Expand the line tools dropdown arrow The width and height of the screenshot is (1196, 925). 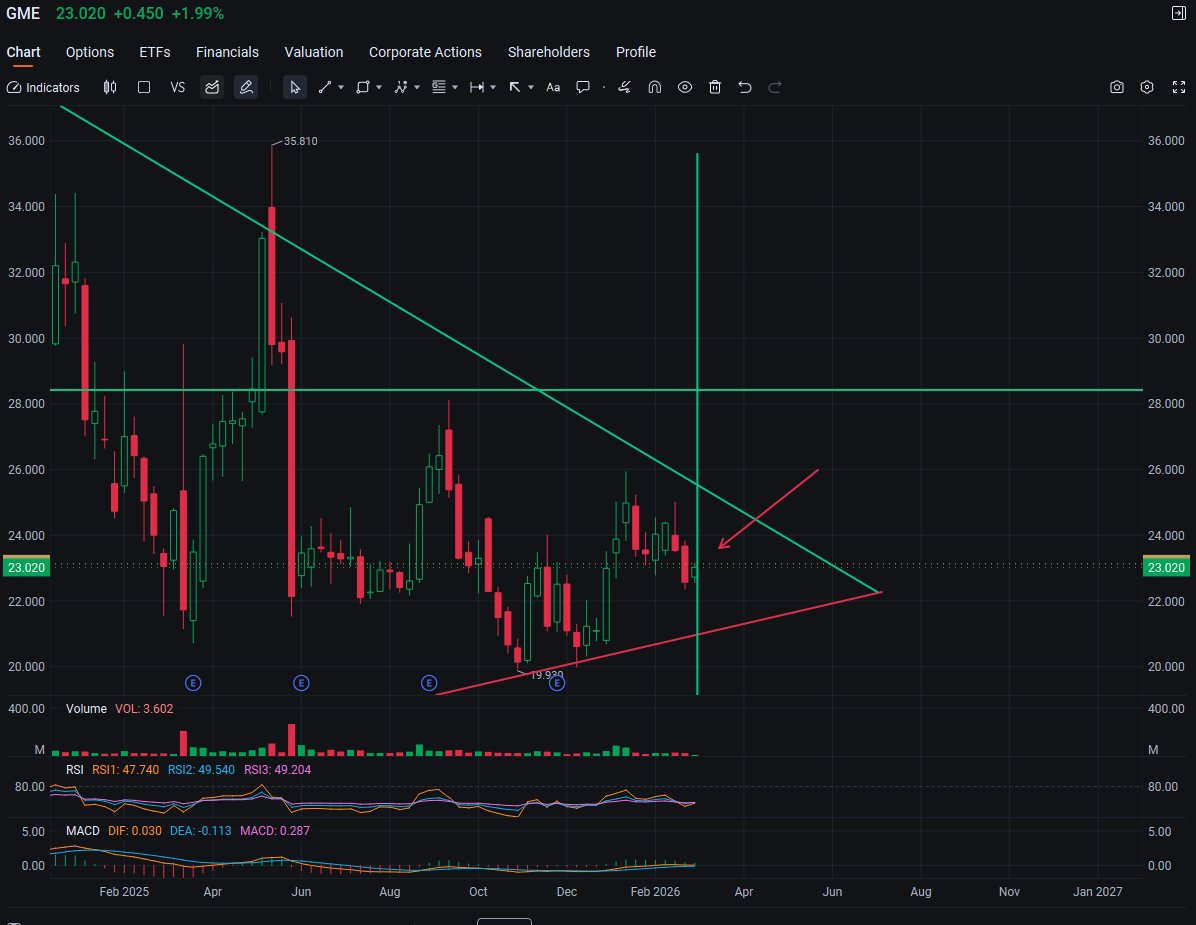(341, 88)
